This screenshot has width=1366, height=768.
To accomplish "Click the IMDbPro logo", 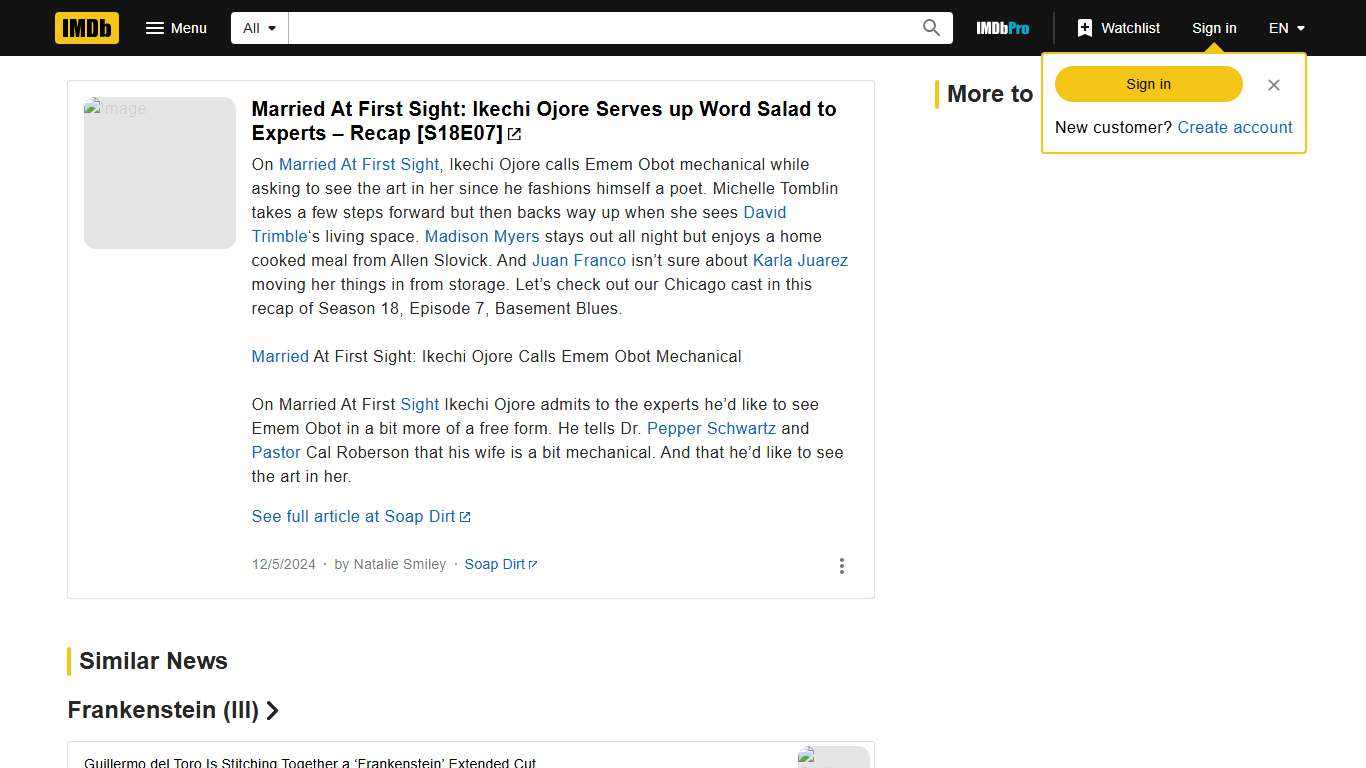I will pos(1002,28).
